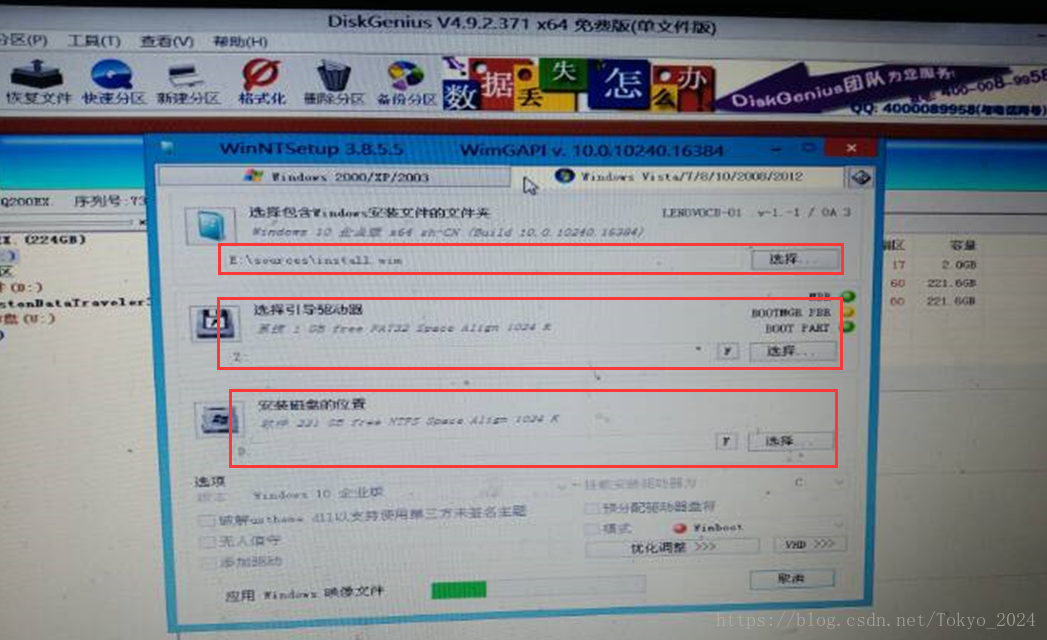Click the 取消 cancel button
This screenshot has width=1047, height=640.
[x=792, y=579]
